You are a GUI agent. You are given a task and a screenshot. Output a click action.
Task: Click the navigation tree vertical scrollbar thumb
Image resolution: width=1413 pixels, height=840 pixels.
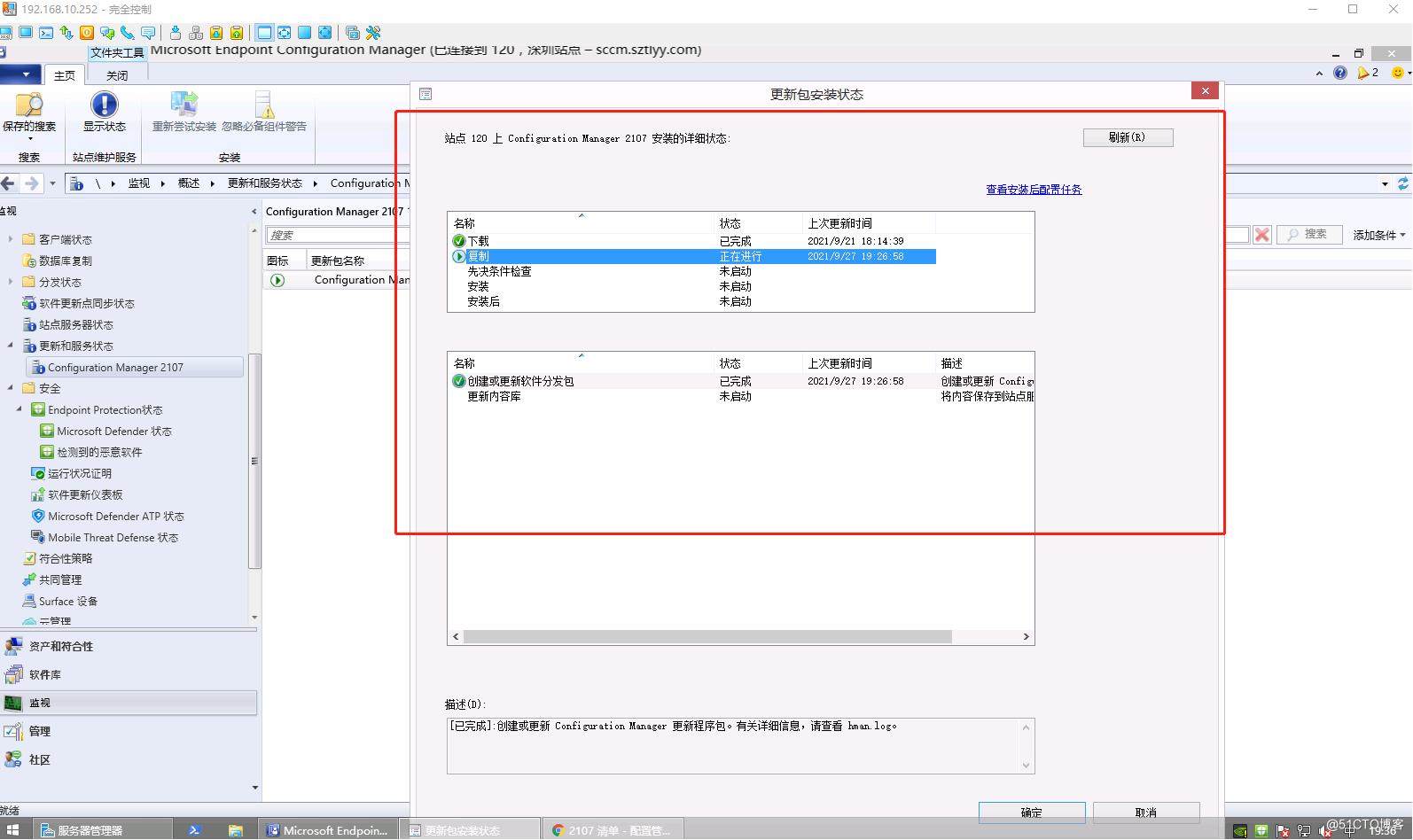coord(255,461)
